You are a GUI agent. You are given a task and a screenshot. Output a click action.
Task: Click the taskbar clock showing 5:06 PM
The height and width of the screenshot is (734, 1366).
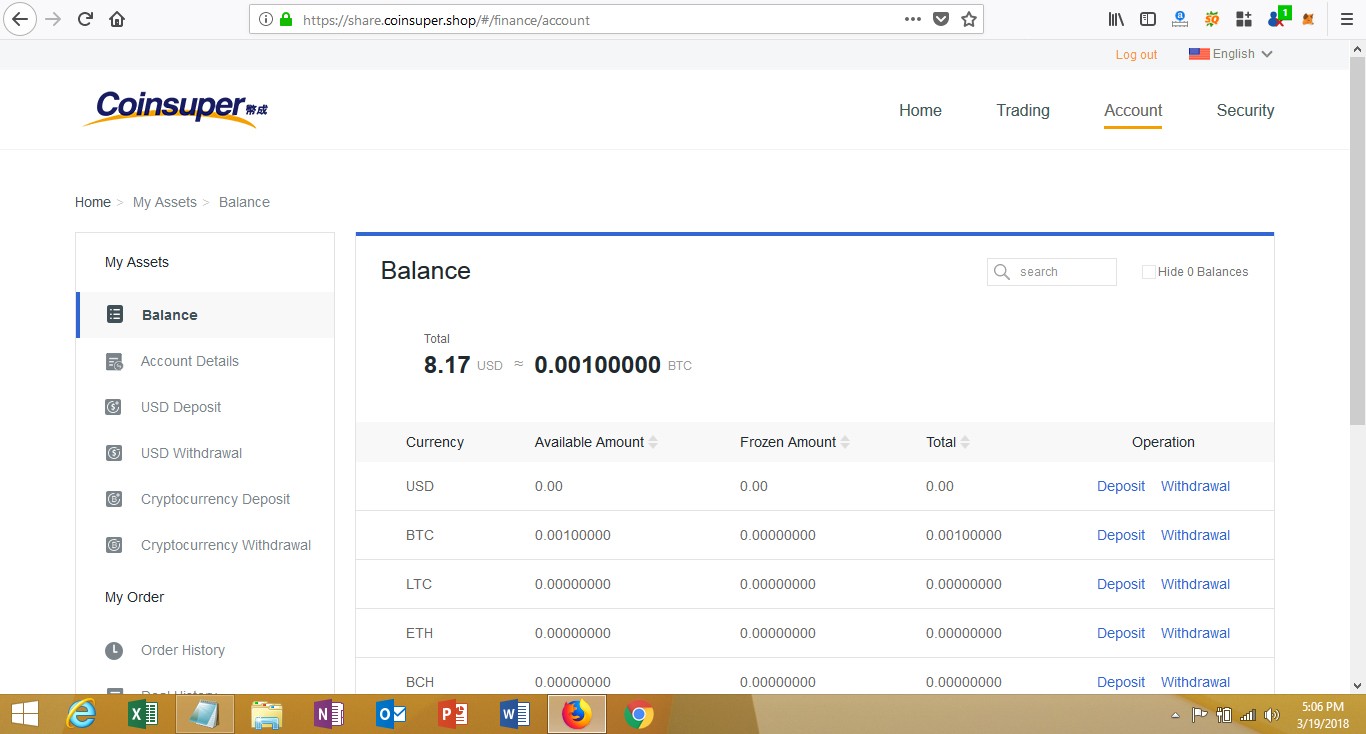click(1323, 715)
